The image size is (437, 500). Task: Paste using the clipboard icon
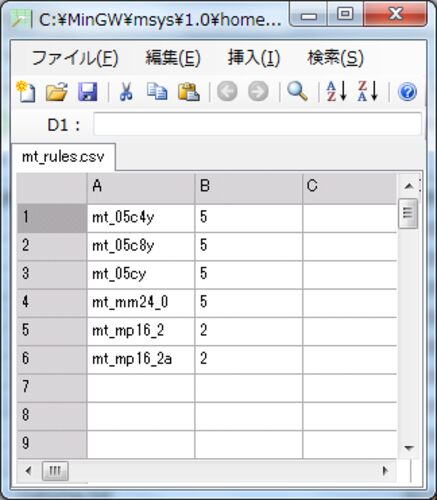tap(189, 91)
